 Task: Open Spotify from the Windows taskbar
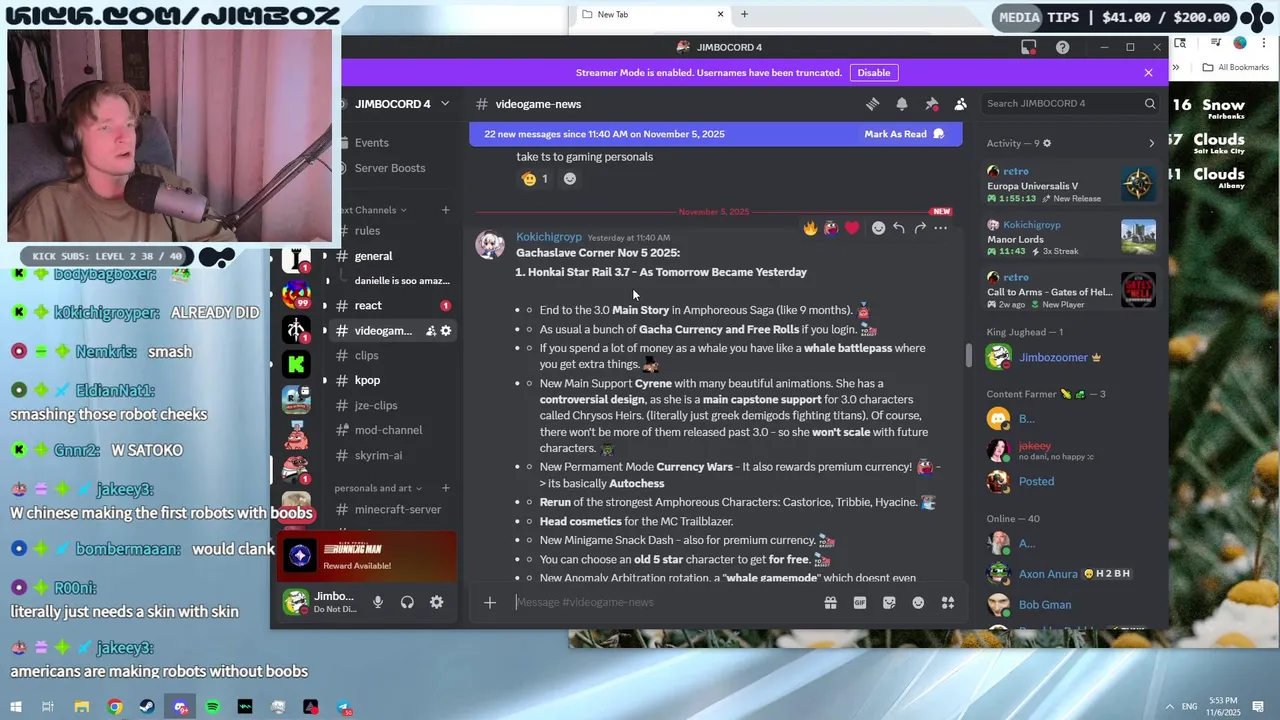coord(213,707)
